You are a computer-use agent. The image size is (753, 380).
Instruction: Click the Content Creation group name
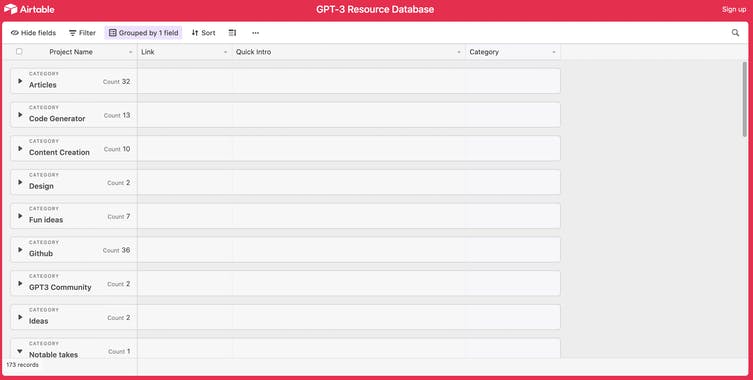point(59,152)
